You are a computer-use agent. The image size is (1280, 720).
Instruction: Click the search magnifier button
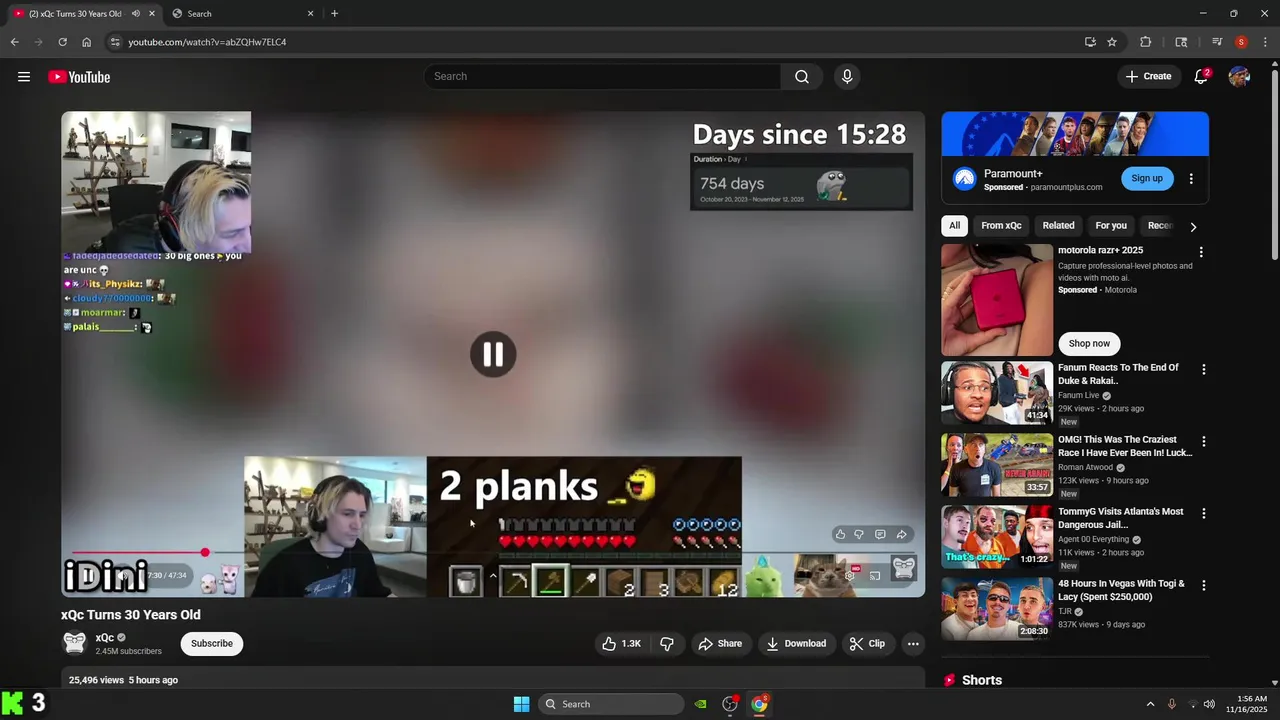click(x=802, y=77)
